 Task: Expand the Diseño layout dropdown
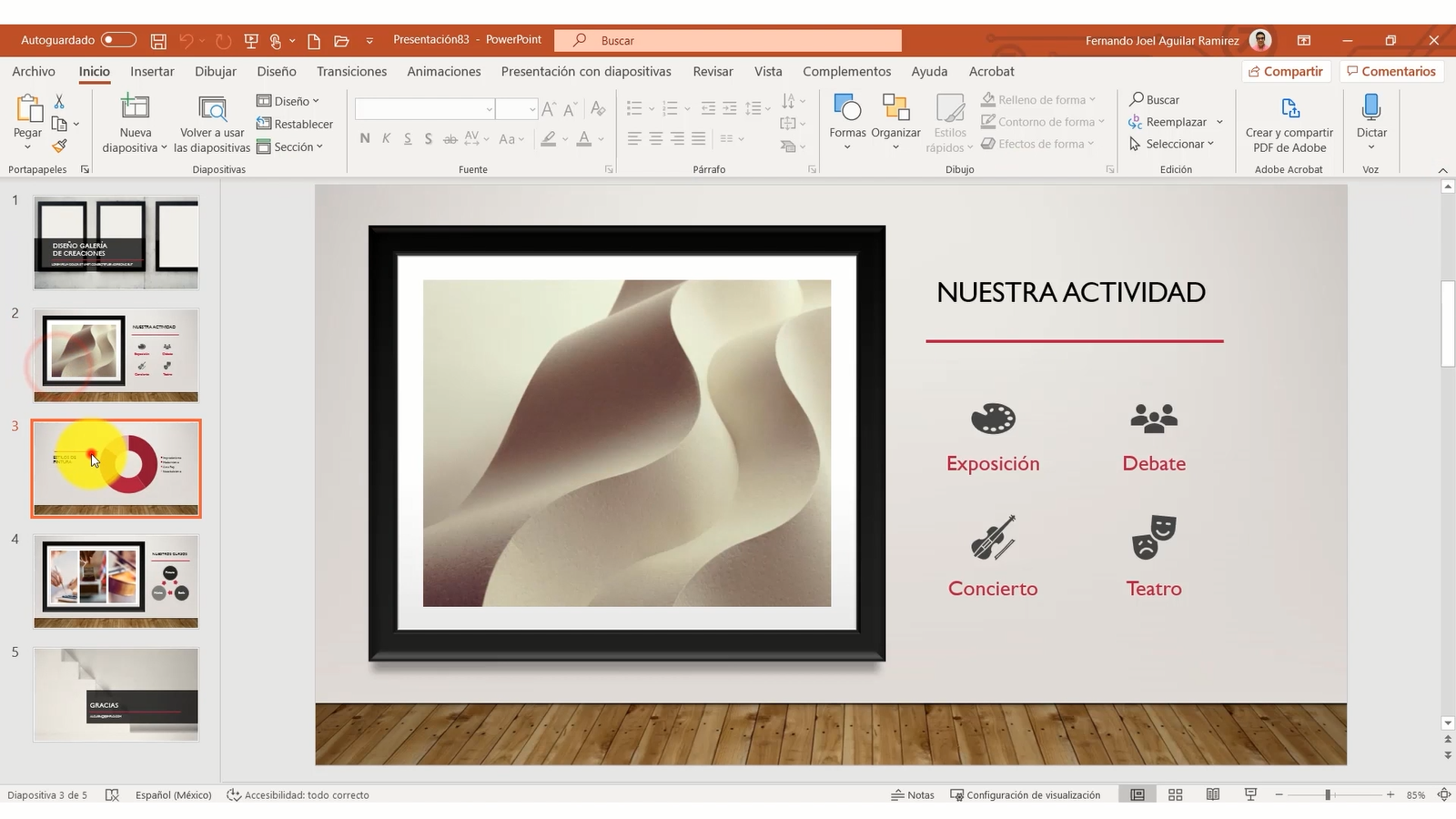tap(288, 101)
